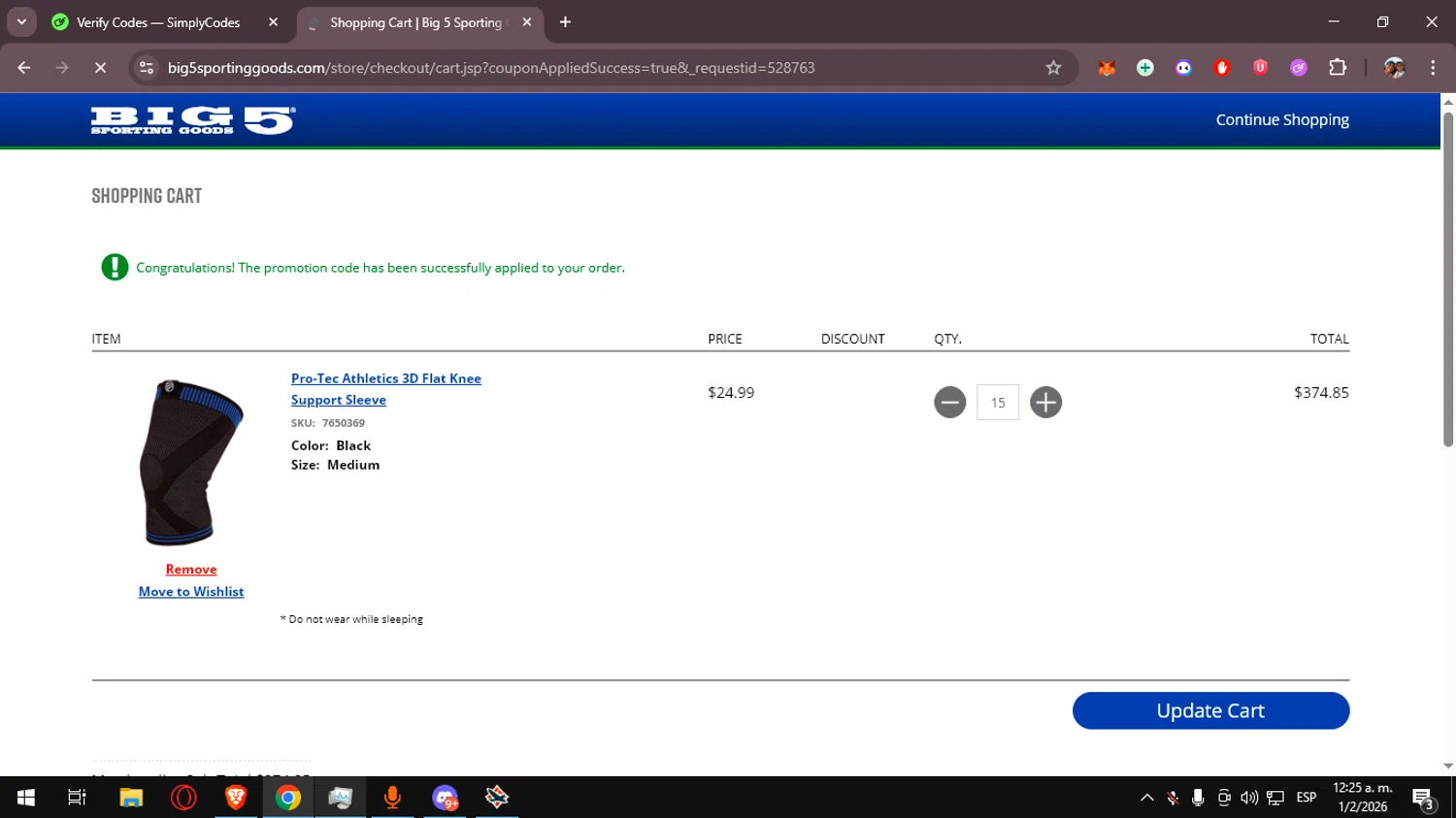Click the total price $374.85
The image size is (1456, 818).
[x=1321, y=393]
